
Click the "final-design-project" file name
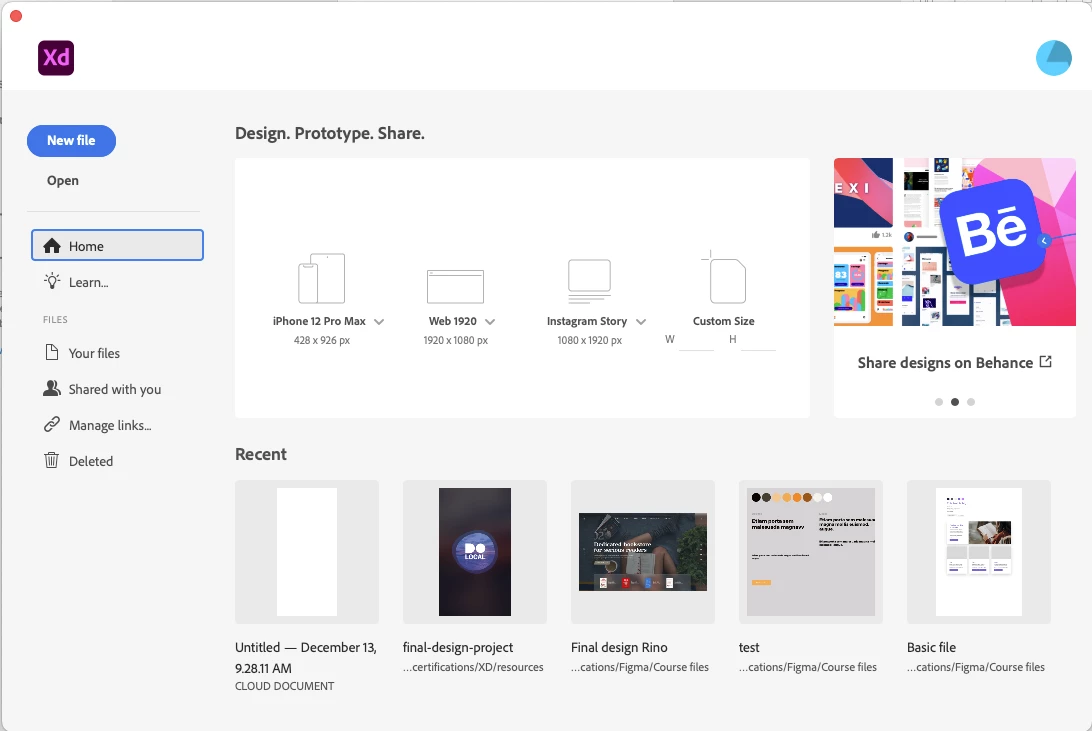coord(458,647)
